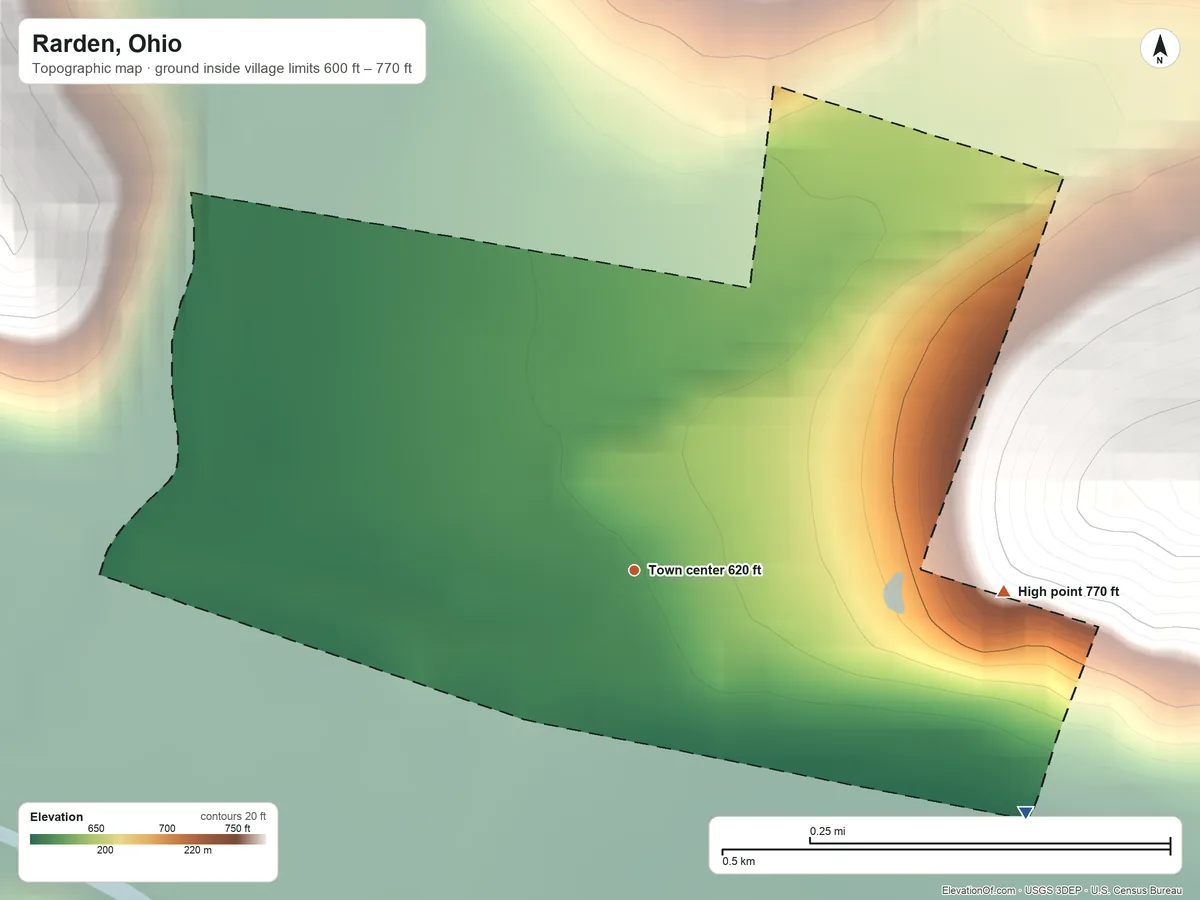Viewport: 1200px width, 900px height.
Task: Click the high point triangle marker
Action: pos(1003,591)
